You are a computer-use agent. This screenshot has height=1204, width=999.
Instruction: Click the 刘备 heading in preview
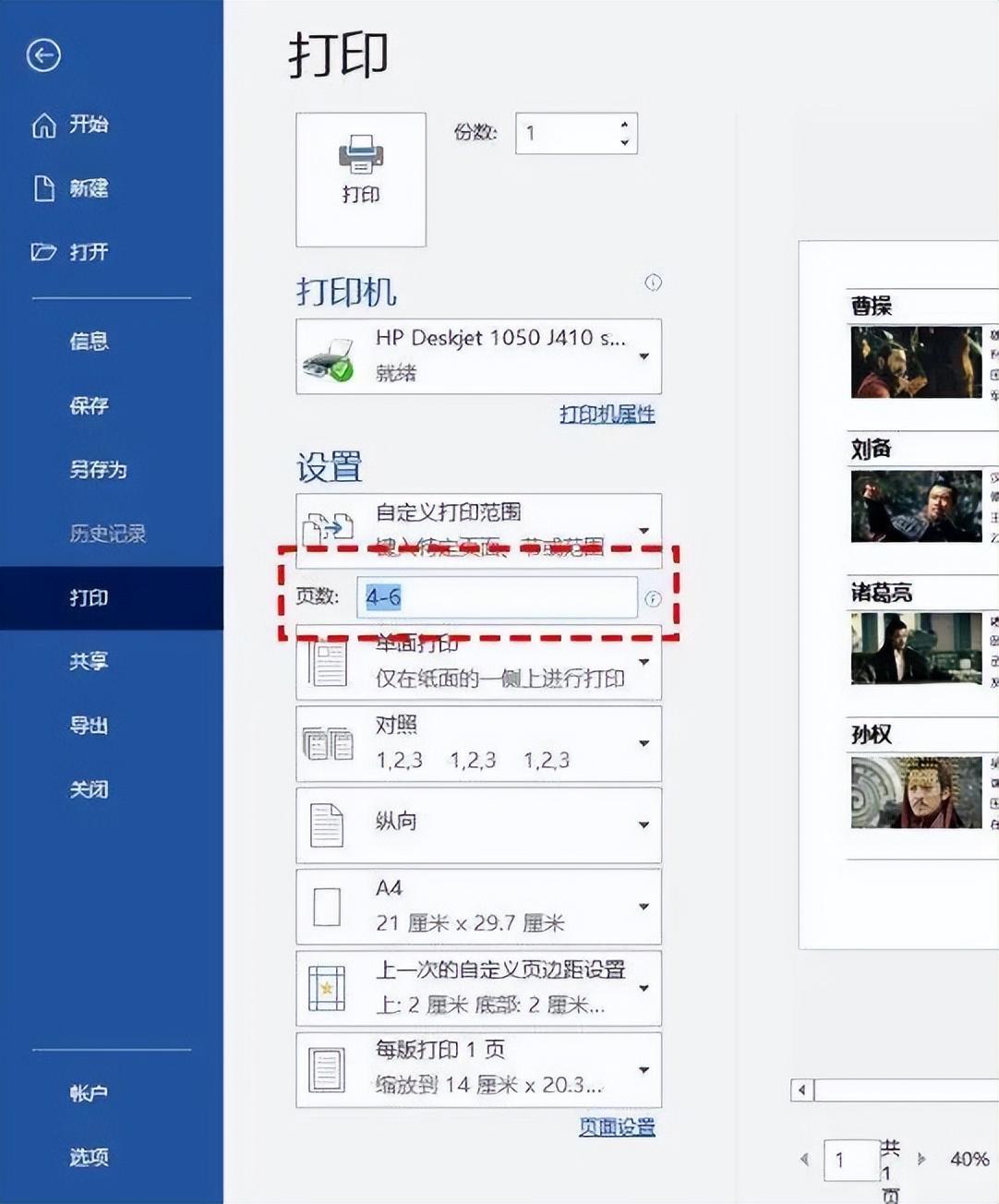[x=871, y=449]
